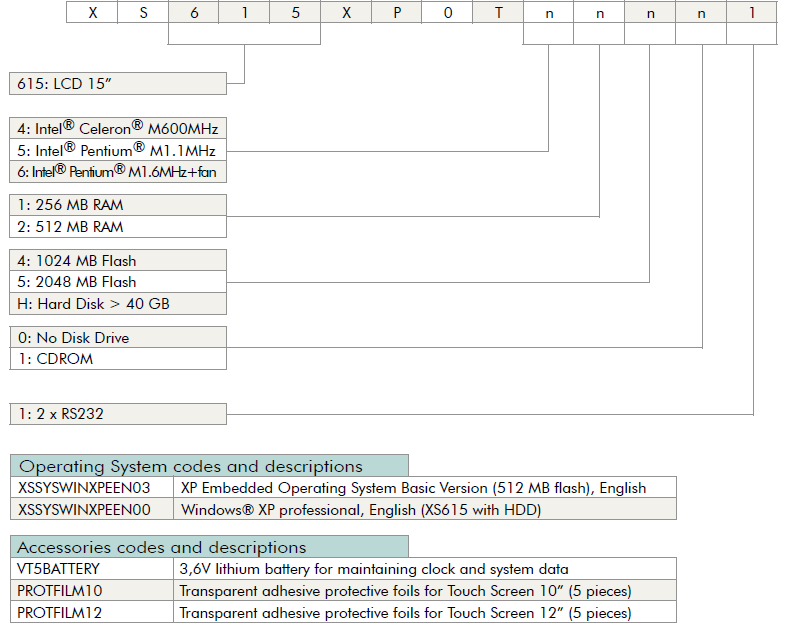Click the final '1' cell in code header
Viewport: 785px width, 628px height.
752,13
